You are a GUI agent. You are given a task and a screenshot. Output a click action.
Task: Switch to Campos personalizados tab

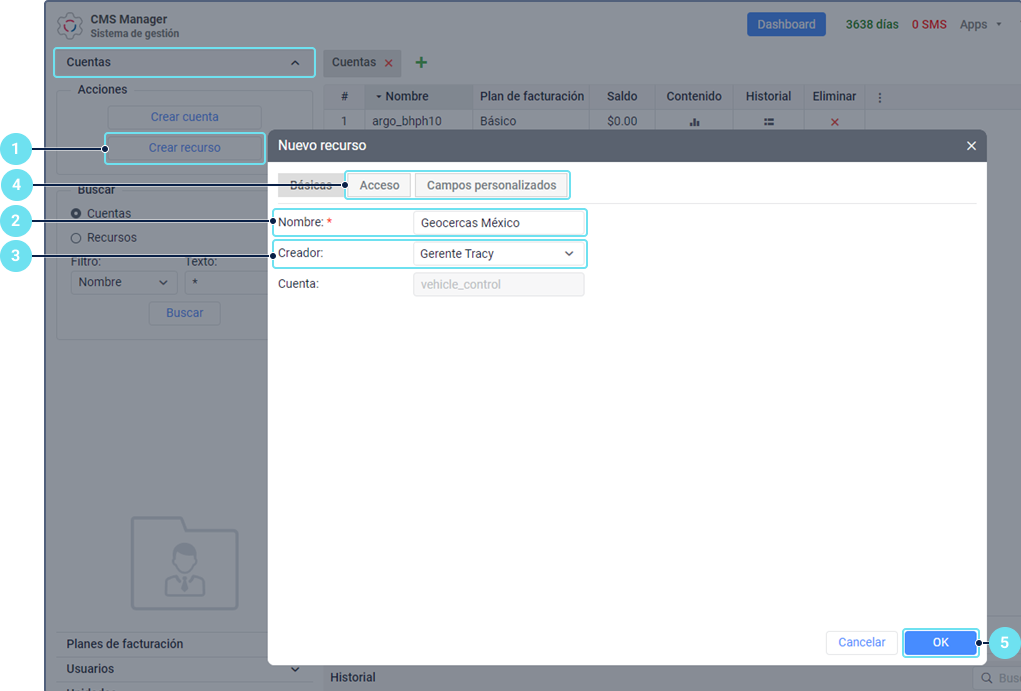pyautogui.click(x=491, y=185)
